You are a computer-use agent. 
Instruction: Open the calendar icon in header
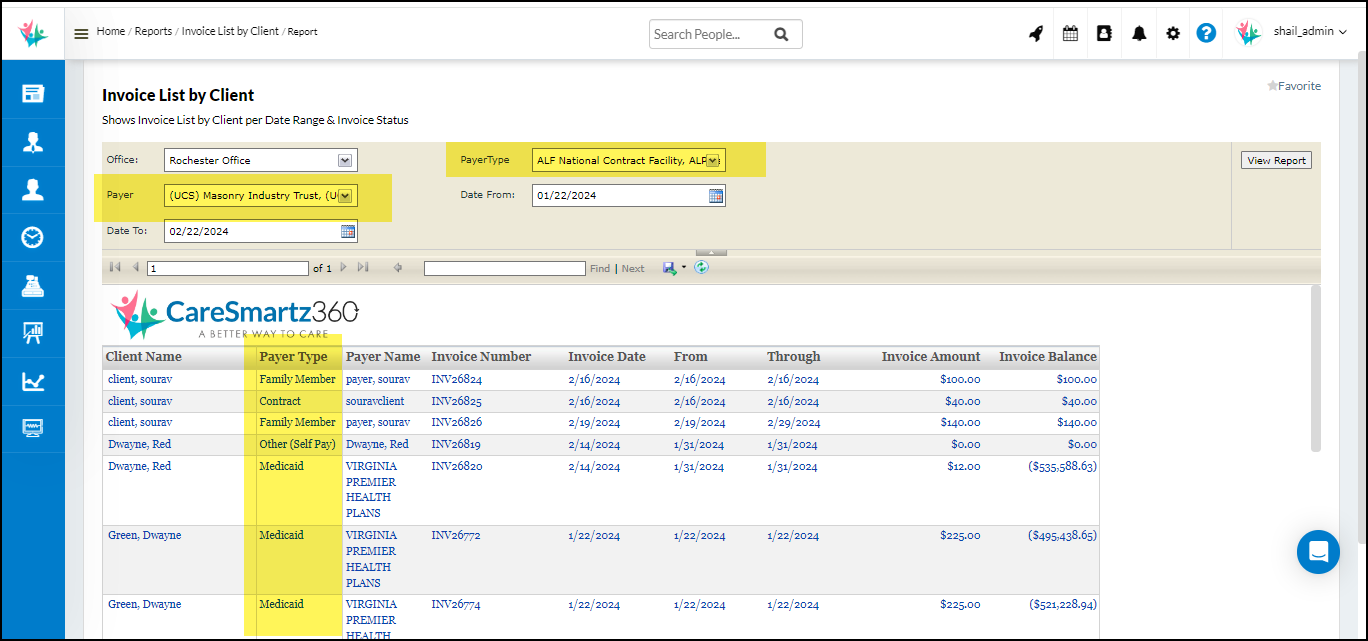tap(1070, 33)
